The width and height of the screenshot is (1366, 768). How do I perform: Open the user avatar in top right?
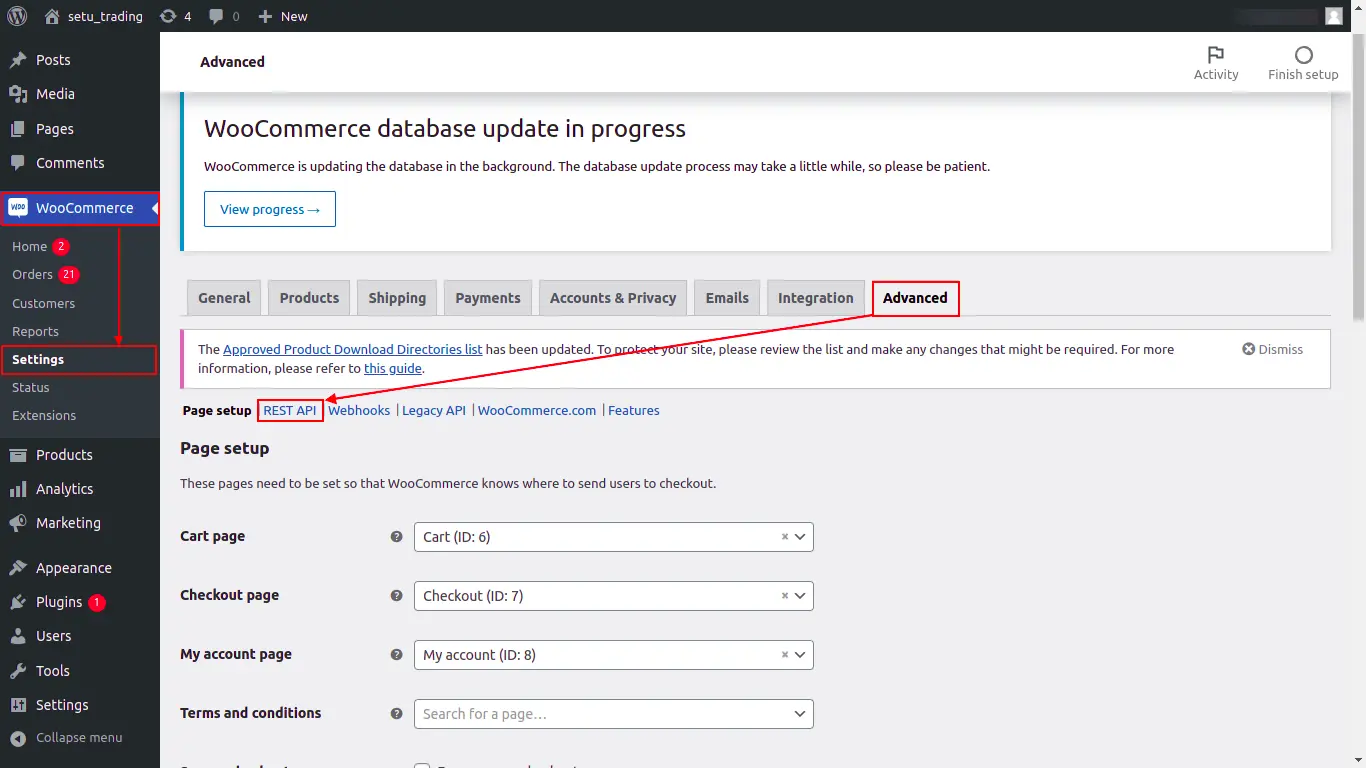click(x=1334, y=16)
